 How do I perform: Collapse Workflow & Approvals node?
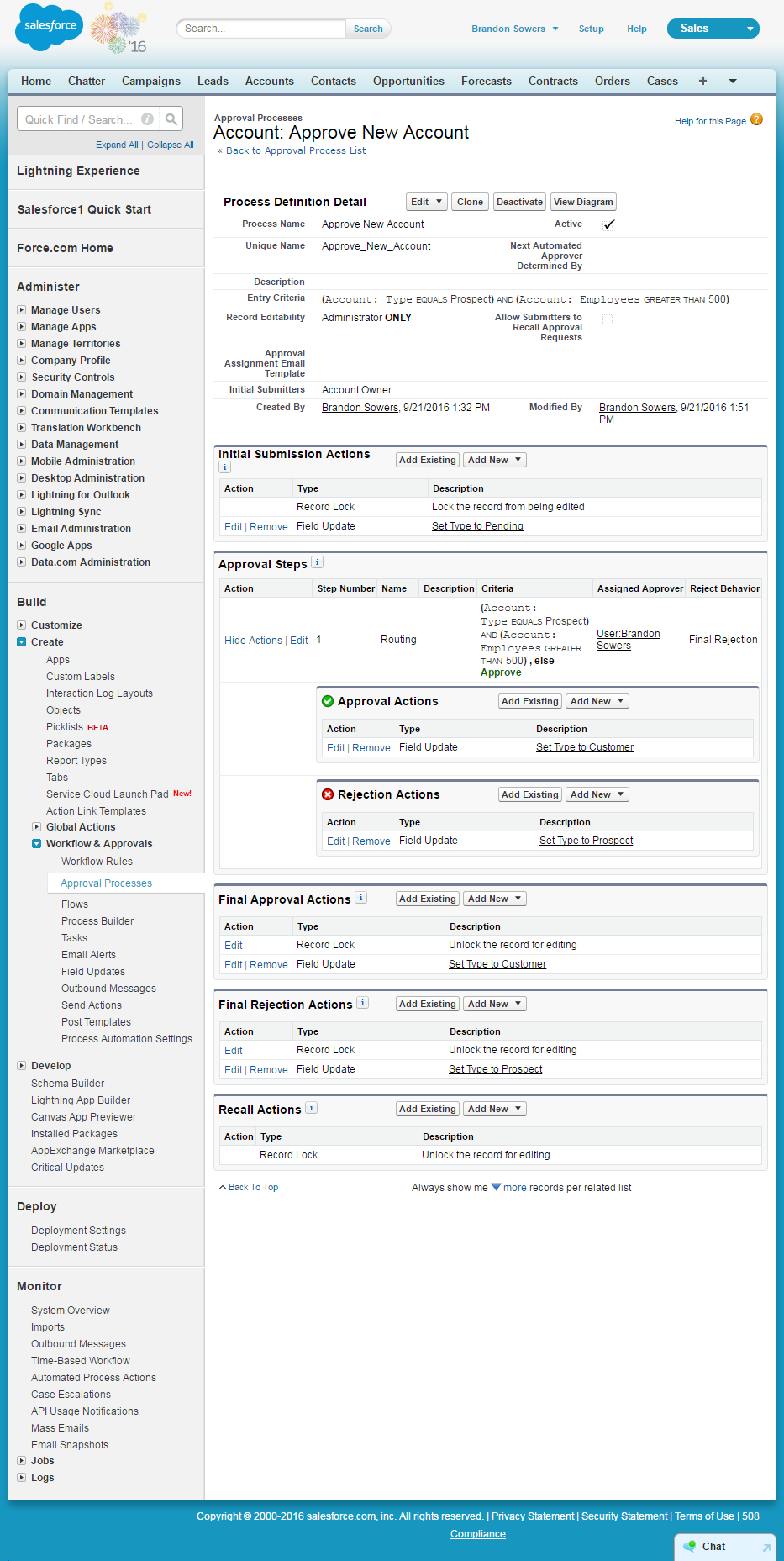pyautogui.click(x=36, y=843)
